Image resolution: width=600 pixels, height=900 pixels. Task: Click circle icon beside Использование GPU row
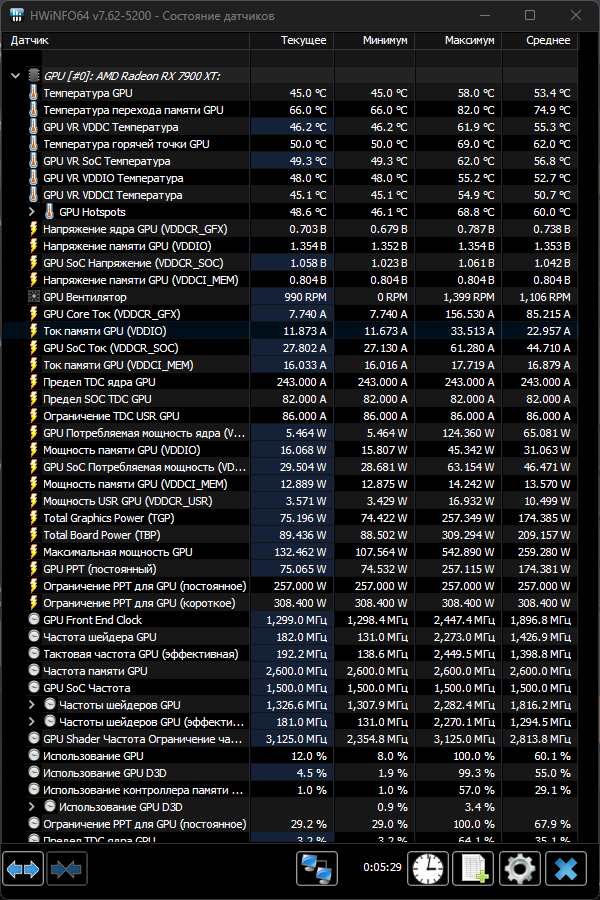pos(34,755)
